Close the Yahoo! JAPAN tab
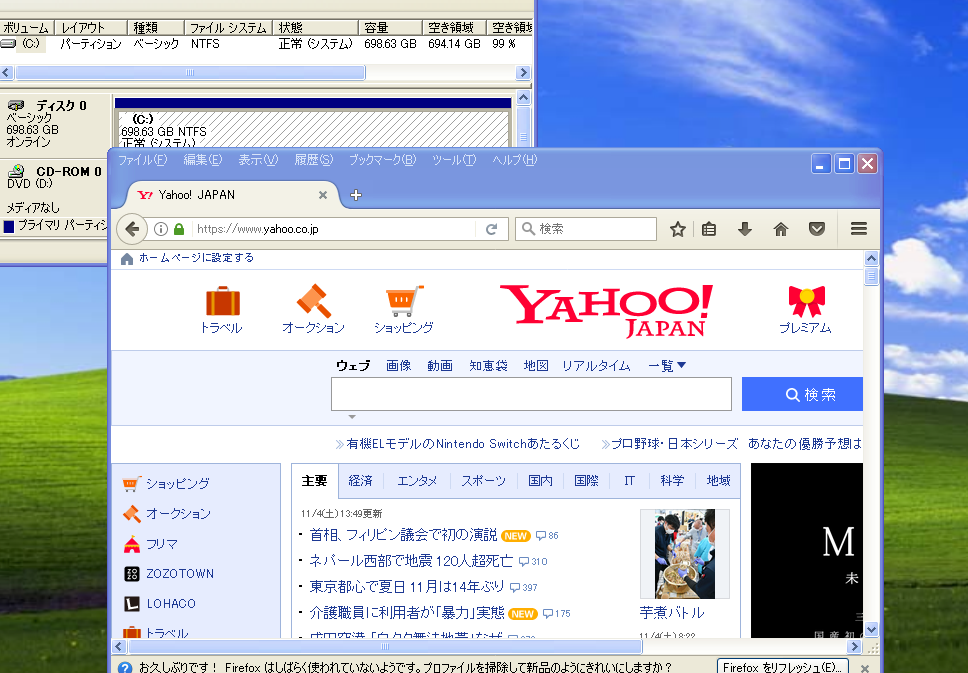 tap(323, 195)
